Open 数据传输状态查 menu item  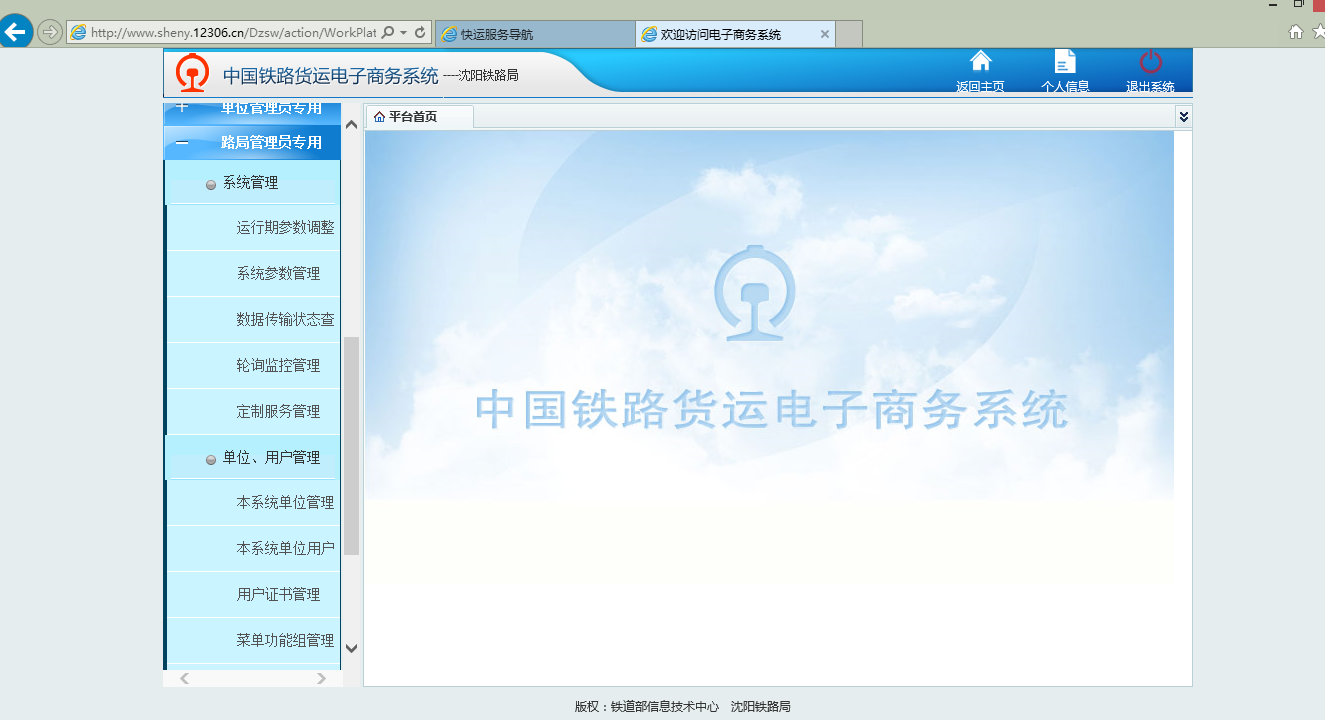click(x=254, y=320)
